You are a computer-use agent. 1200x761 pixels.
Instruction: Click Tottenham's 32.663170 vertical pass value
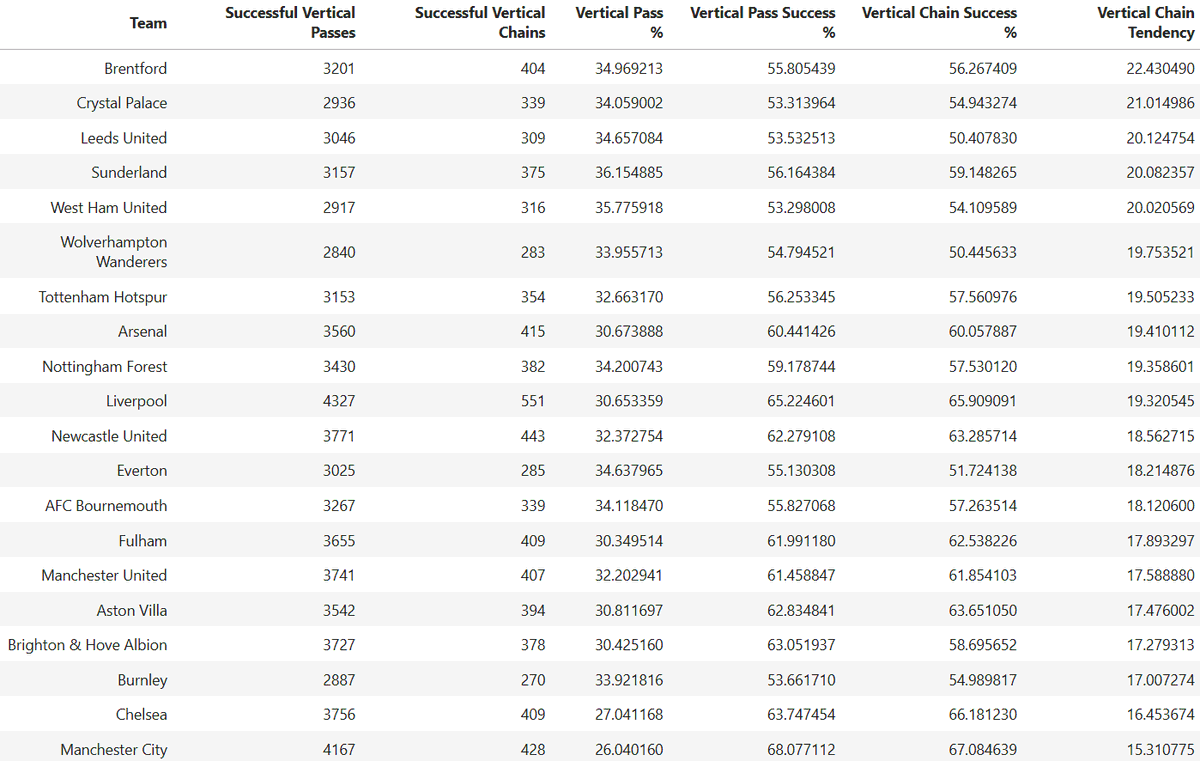(x=629, y=297)
